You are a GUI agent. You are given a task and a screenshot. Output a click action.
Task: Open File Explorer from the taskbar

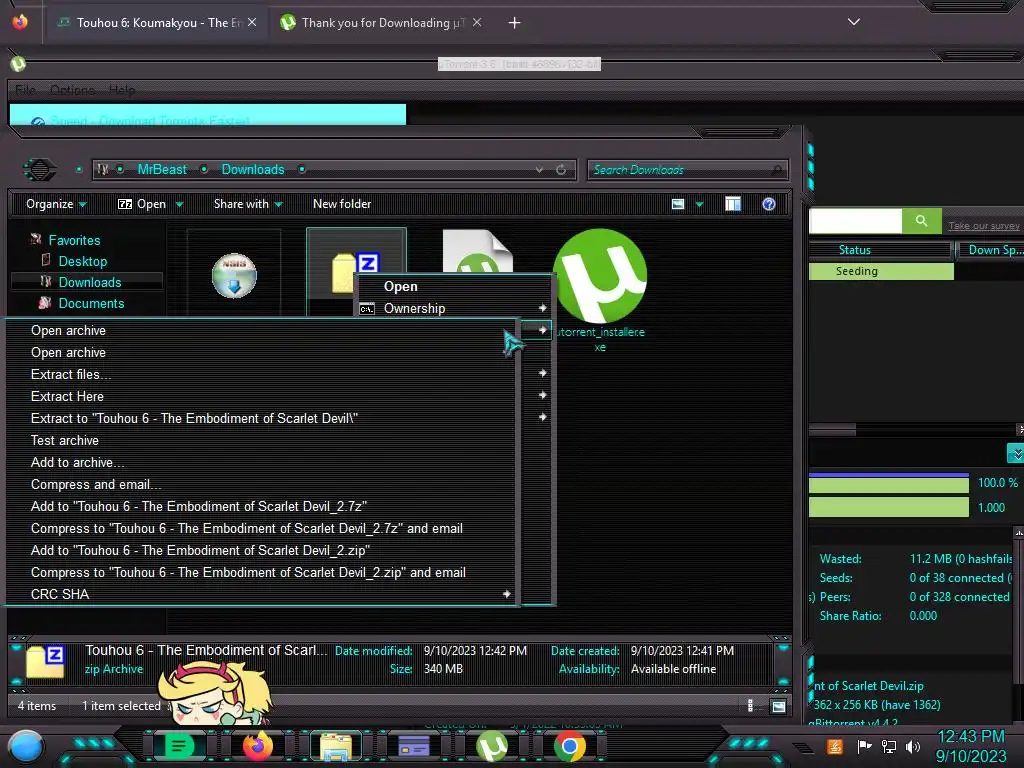click(336, 746)
